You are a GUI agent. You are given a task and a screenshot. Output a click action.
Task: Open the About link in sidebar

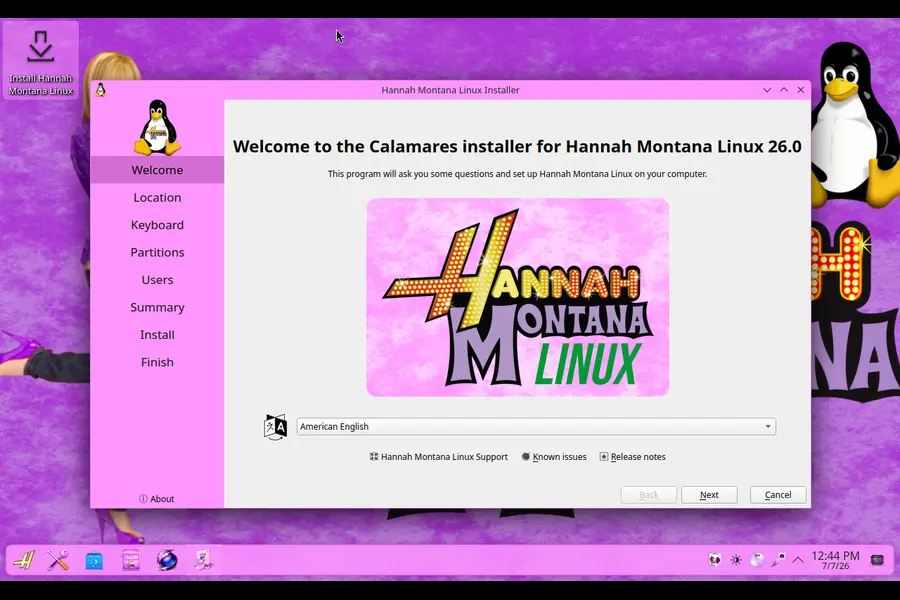pyautogui.click(x=157, y=499)
